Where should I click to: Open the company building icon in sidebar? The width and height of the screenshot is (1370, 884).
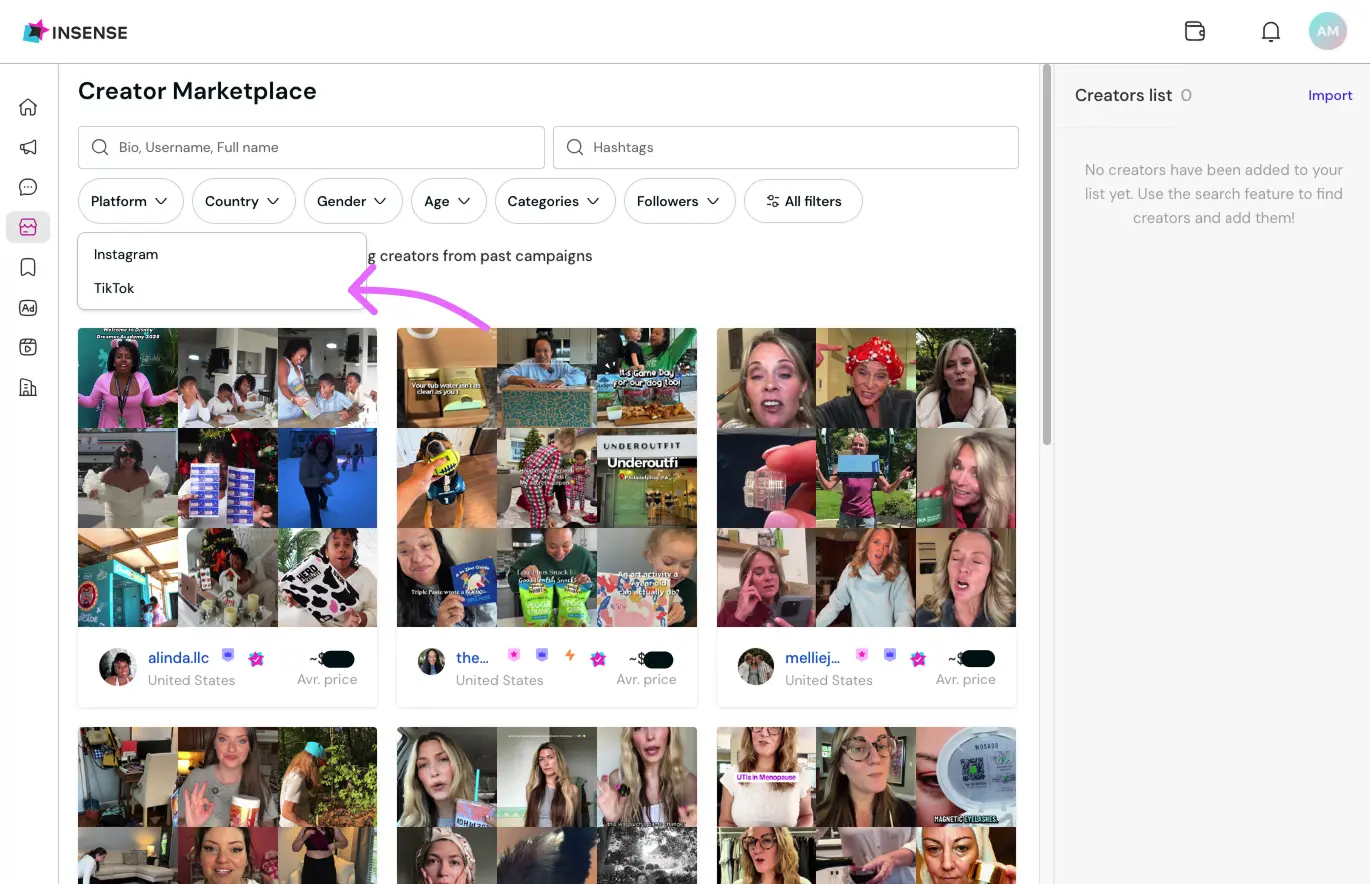coord(27,387)
